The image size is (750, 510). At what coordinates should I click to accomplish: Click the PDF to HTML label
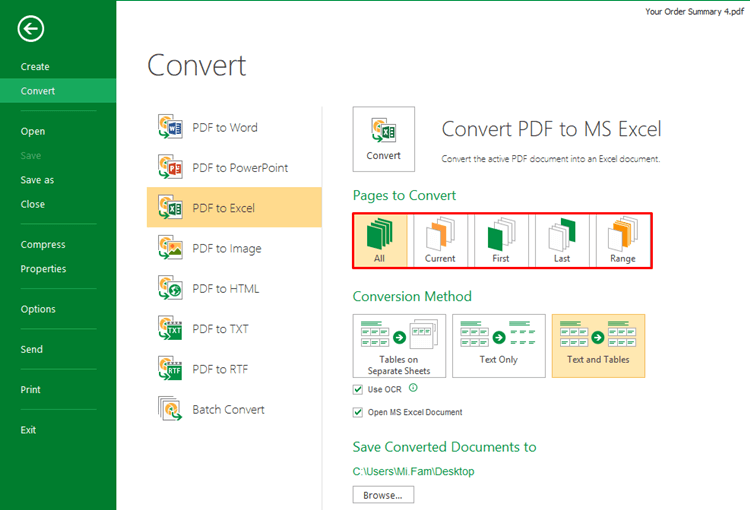point(226,288)
